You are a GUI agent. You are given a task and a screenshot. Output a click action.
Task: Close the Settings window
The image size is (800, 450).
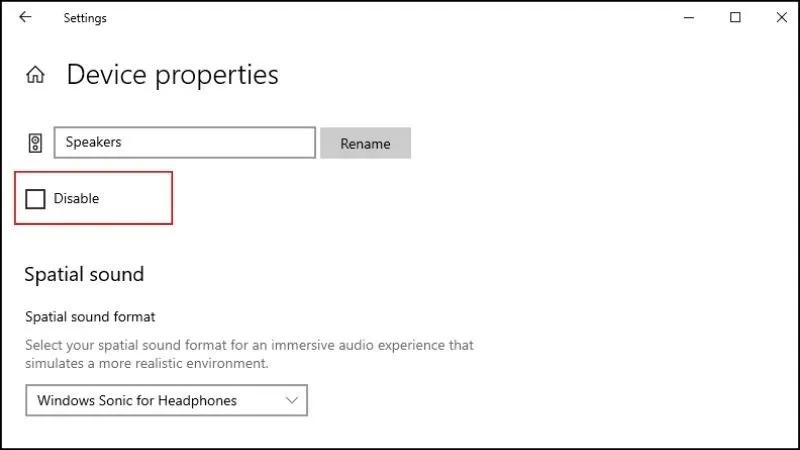[781, 17]
